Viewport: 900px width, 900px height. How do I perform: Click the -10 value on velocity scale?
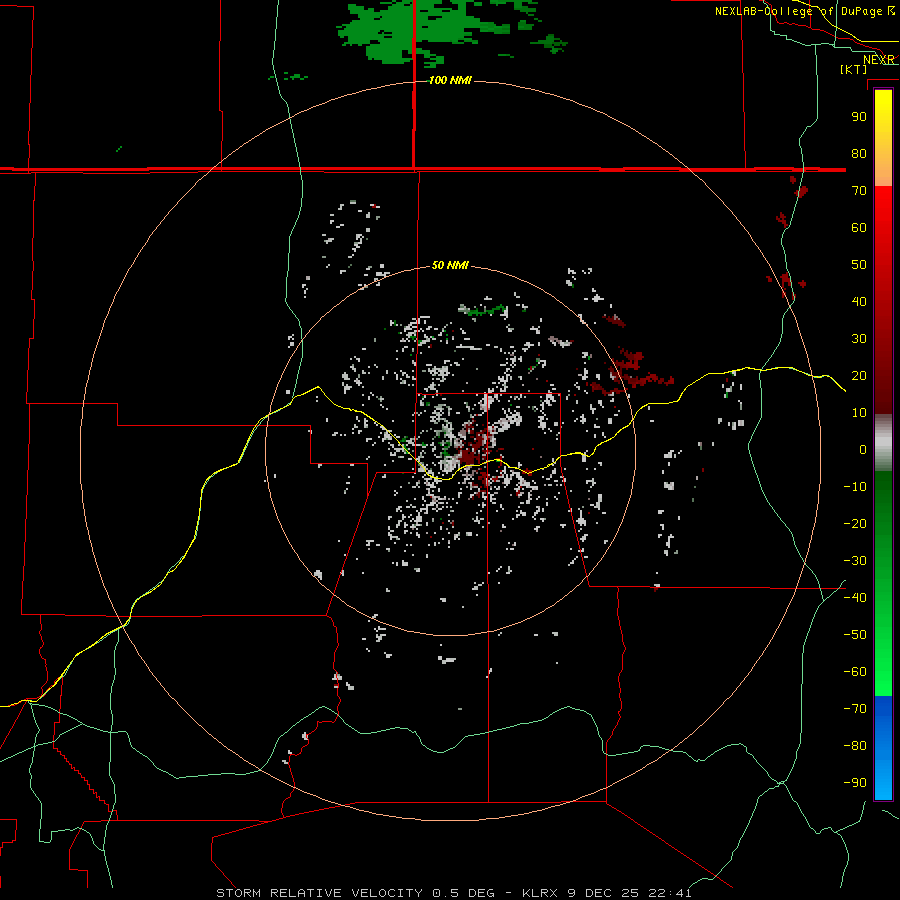point(855,487)
